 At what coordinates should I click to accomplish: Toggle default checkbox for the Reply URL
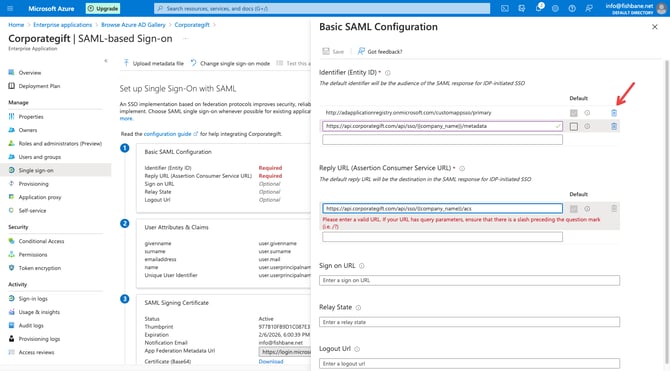[x=573, y=209]
